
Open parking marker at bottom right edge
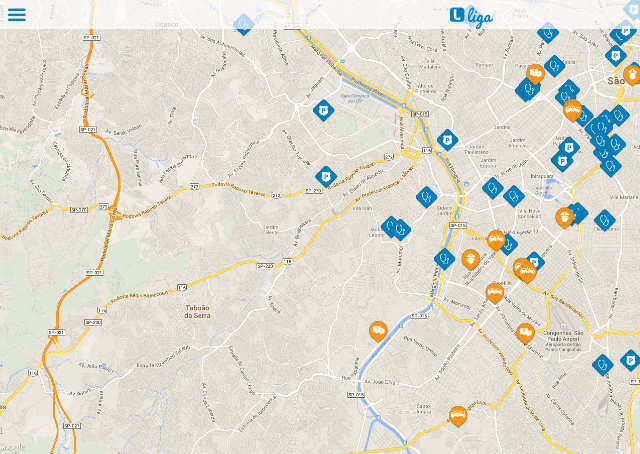coord(629,359)
